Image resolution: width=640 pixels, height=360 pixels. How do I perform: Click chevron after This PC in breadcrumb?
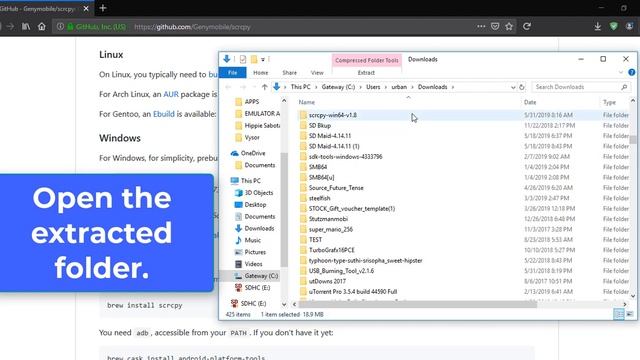point(316,87)
